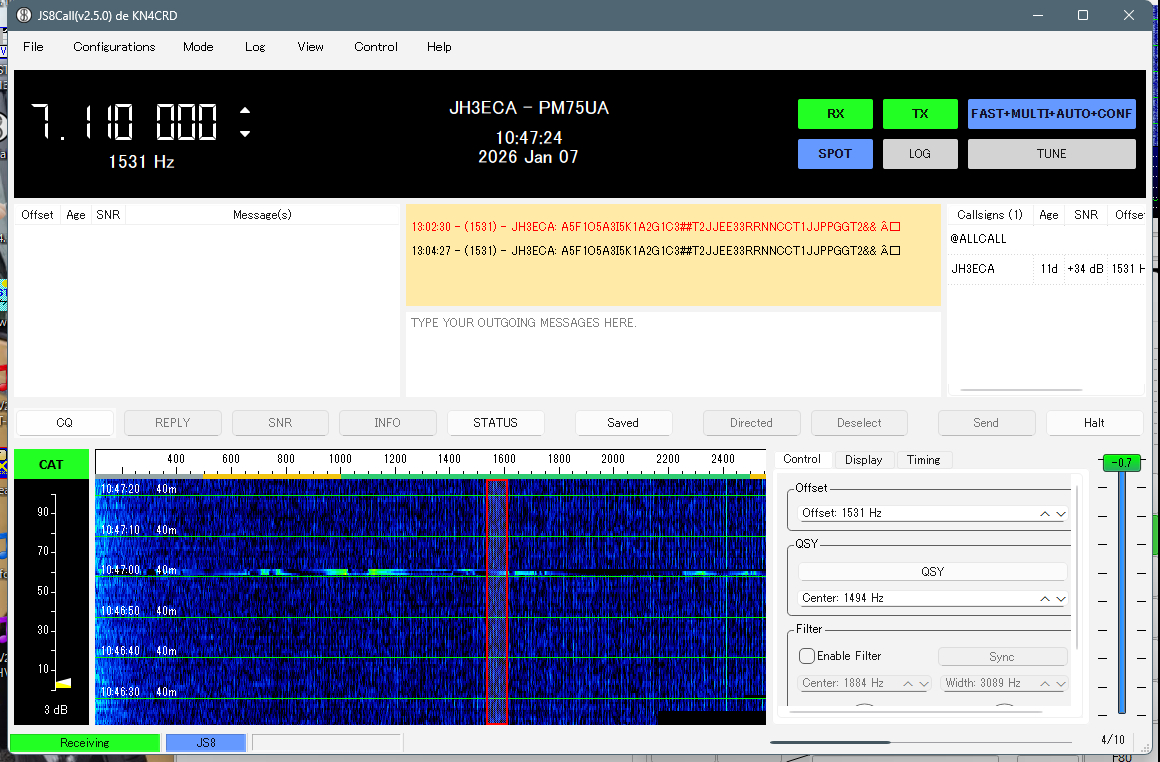1160x762 pixels.
Task: Open the Directed commands dropdown
Action: click(751, 423)
